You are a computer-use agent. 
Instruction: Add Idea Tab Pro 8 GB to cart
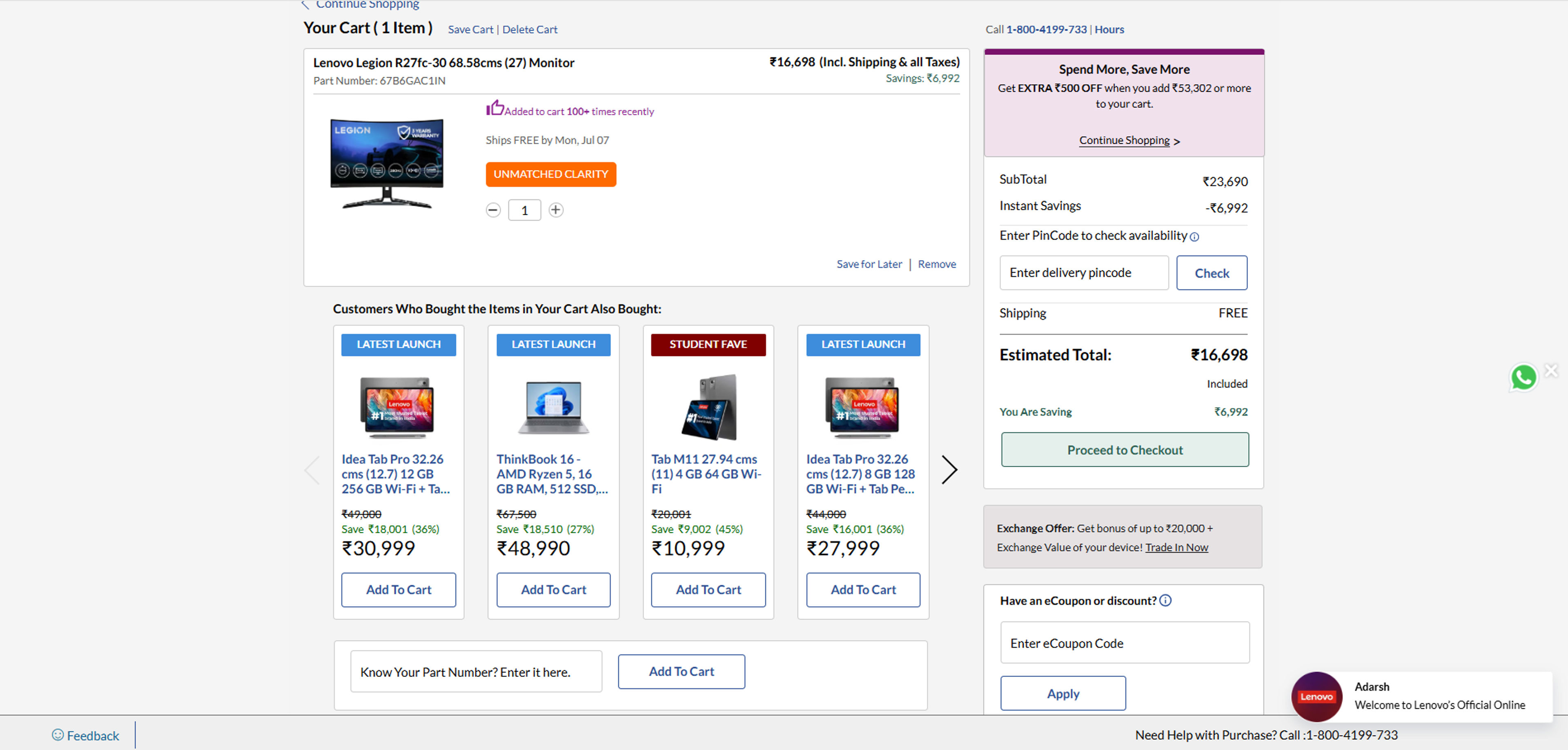[x=863, y=590]
